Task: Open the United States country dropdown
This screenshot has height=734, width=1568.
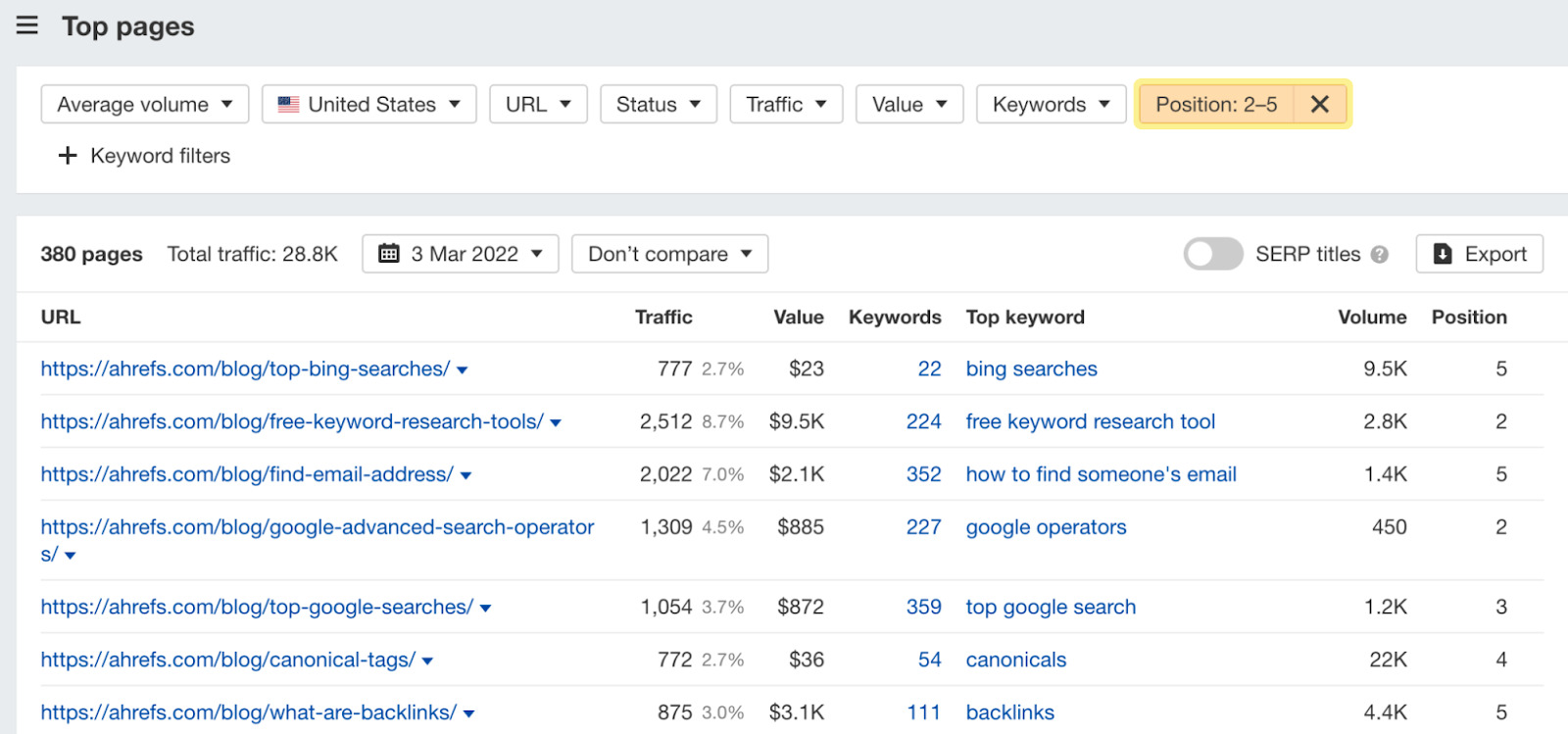Action: (369, 104)
